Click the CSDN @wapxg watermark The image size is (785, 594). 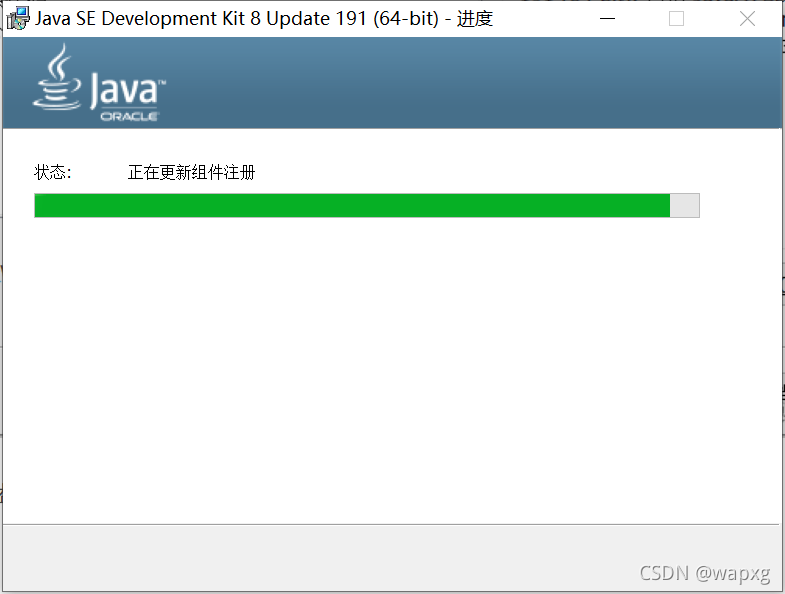click(x=705, y=573)
